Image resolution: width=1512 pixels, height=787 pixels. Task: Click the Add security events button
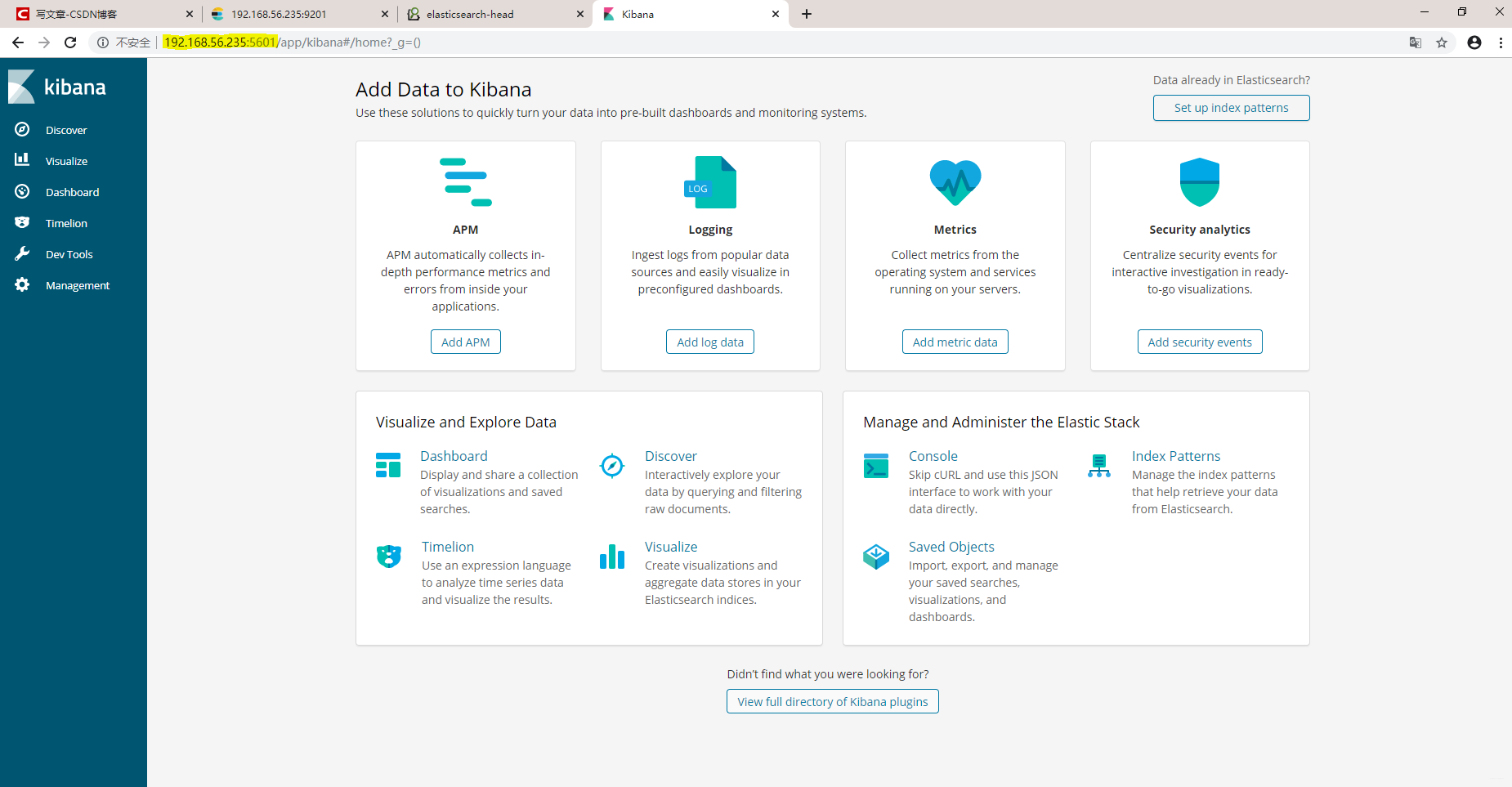1200,342
